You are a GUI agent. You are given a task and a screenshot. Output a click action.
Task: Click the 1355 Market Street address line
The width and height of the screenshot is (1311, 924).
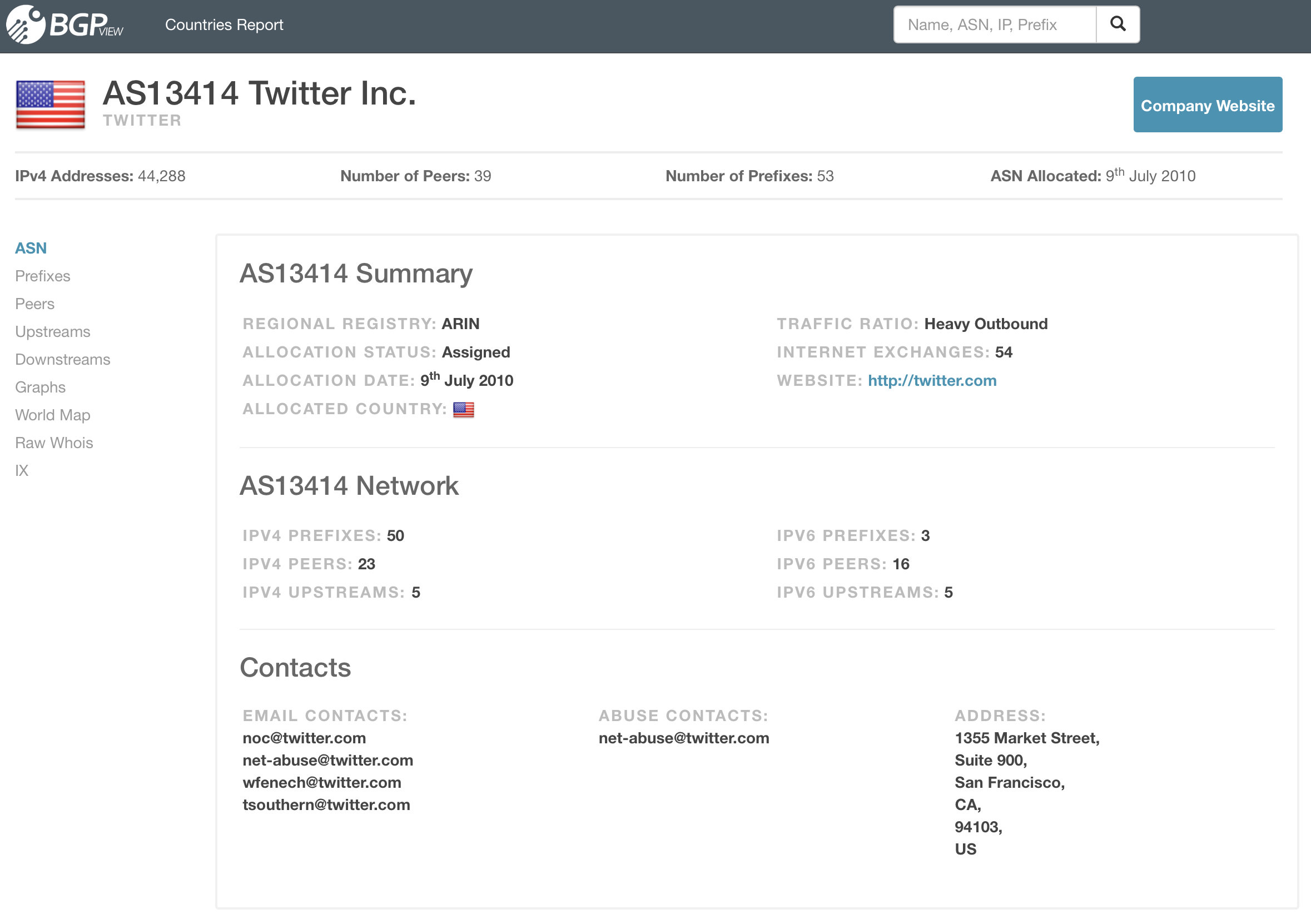[1027, 738]
